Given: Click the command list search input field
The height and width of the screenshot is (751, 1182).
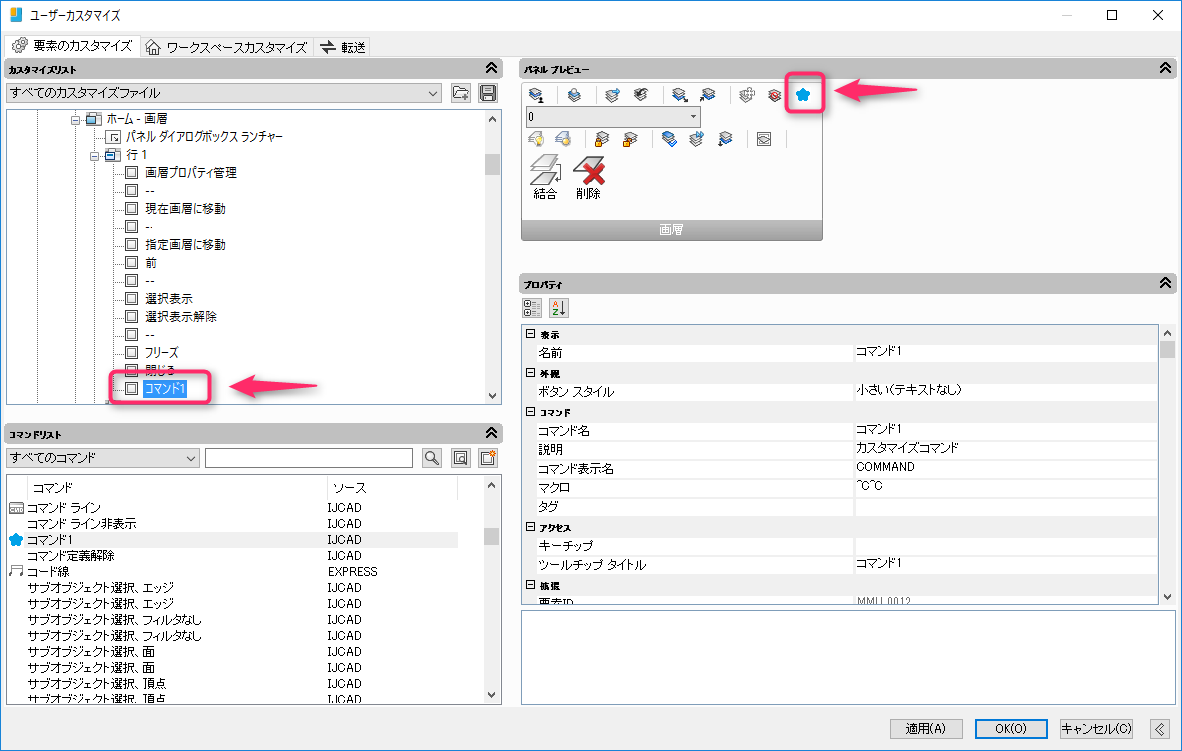Looking at the screenshot, I should [x=309, y=458].
